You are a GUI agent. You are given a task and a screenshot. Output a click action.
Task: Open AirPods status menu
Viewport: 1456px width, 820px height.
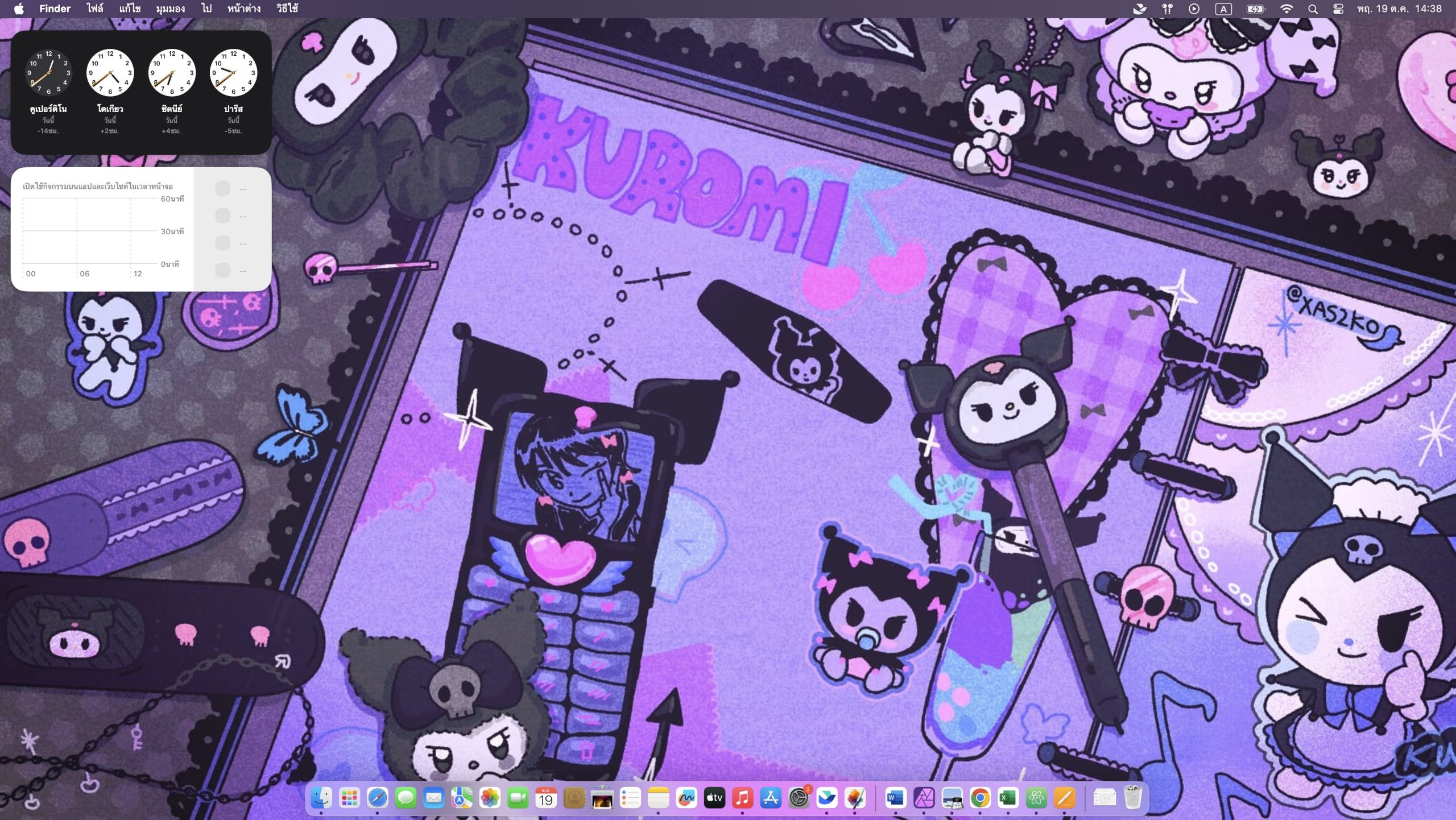point(1167,9)
